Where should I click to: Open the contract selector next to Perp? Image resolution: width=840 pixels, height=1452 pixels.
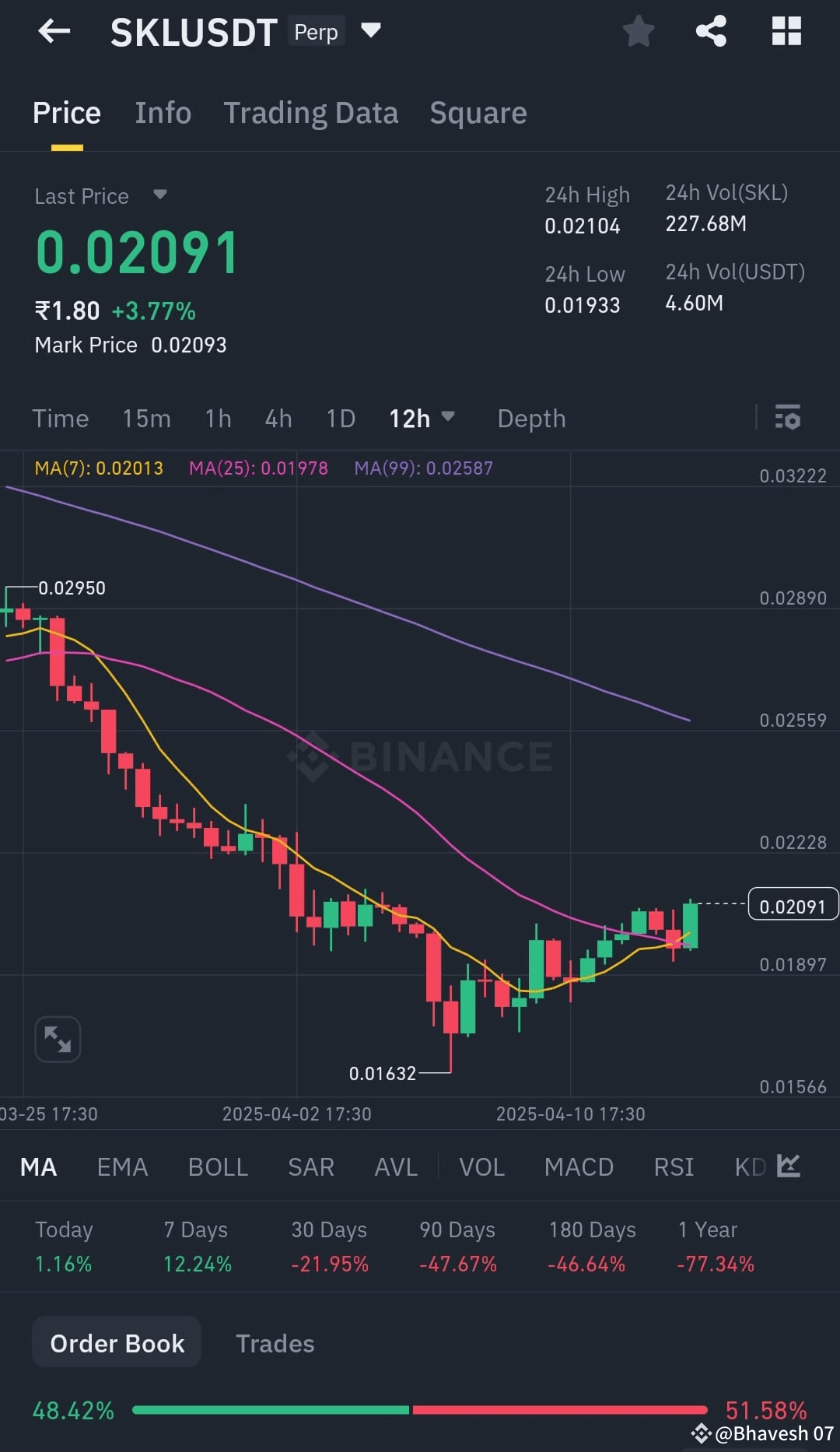point(371,31)
